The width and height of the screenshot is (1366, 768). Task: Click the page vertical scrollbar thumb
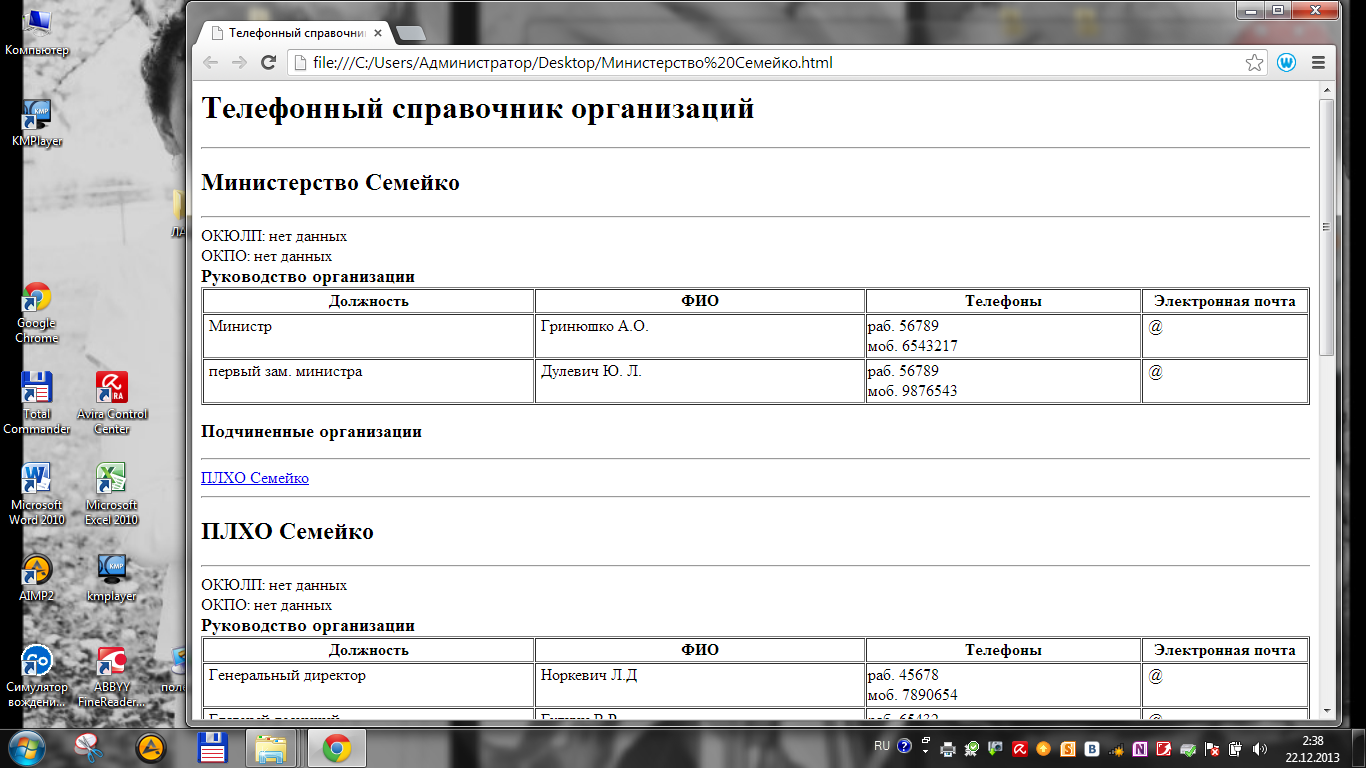[x=1327, y=228]
